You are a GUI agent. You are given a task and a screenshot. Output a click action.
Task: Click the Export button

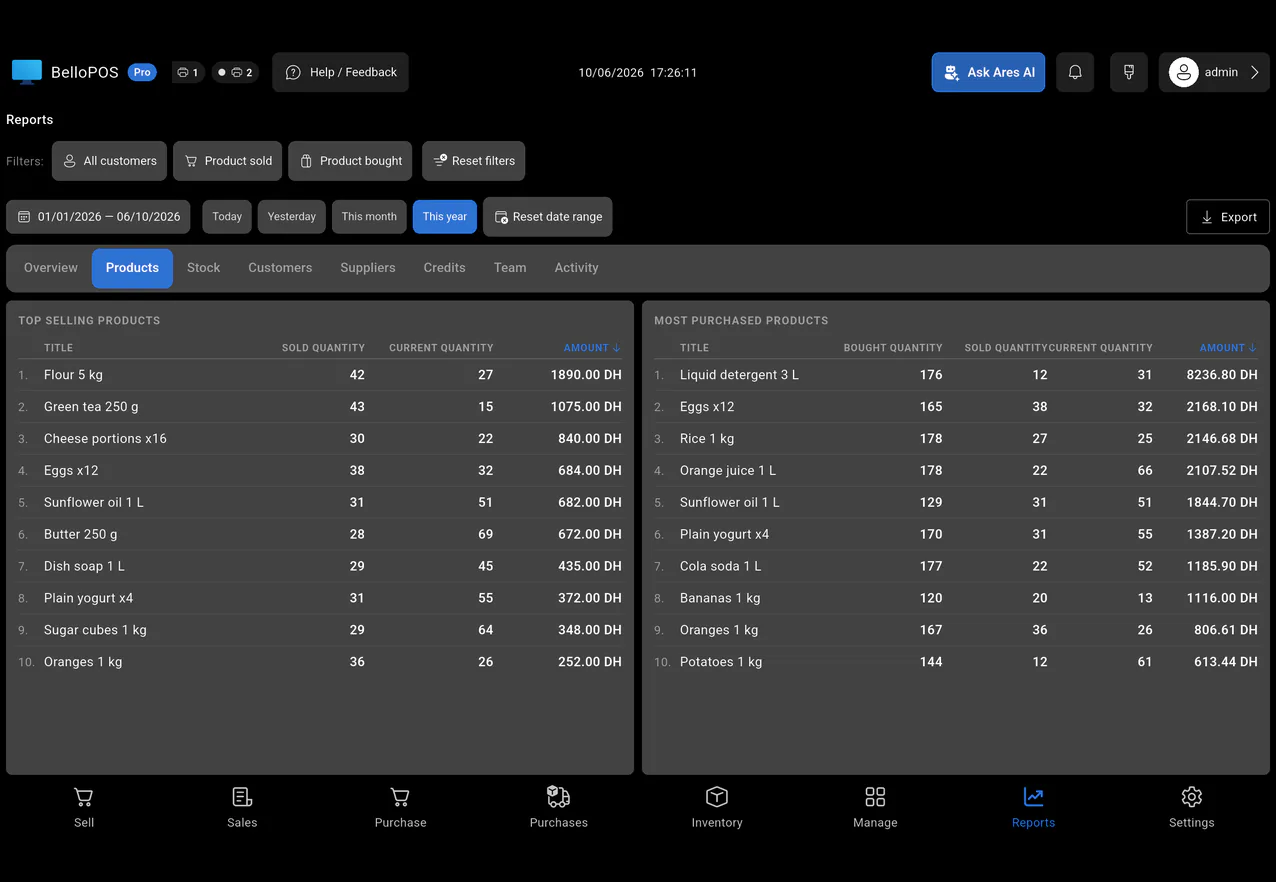click(x=1228, y=217)
